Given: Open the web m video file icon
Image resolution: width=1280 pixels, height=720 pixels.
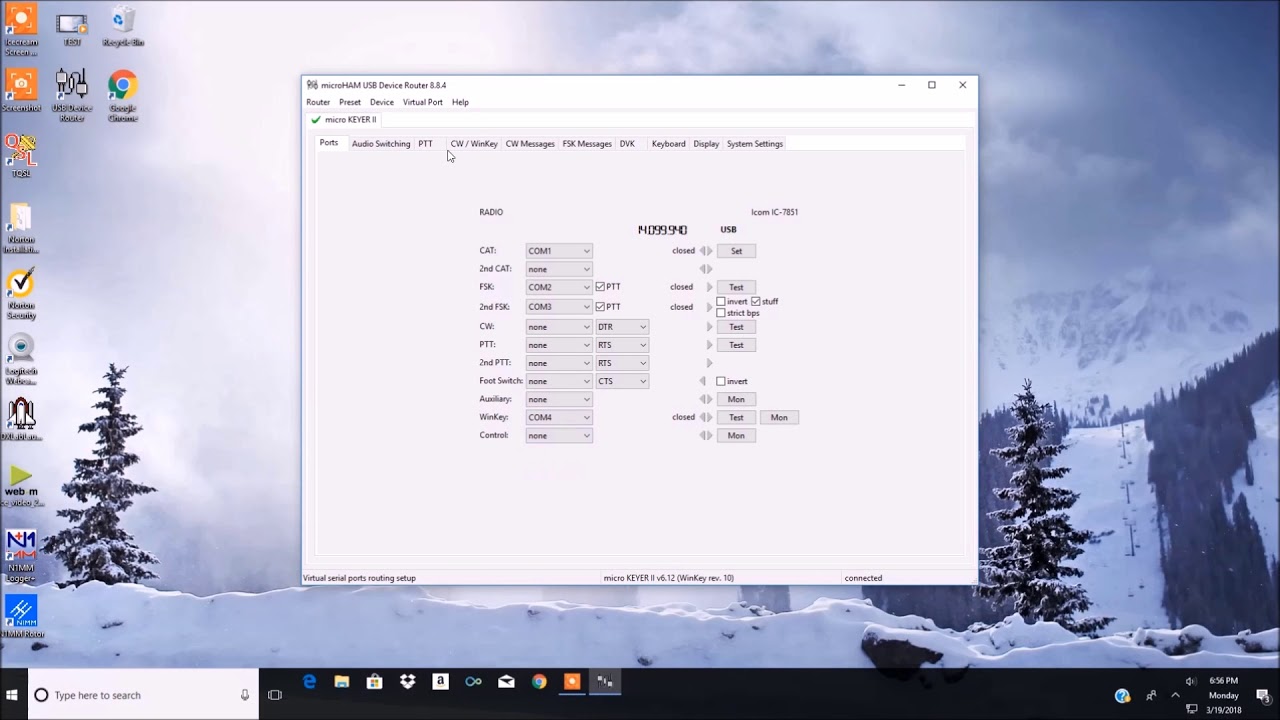Looking at the screenshot, I should tap(21, 486).
